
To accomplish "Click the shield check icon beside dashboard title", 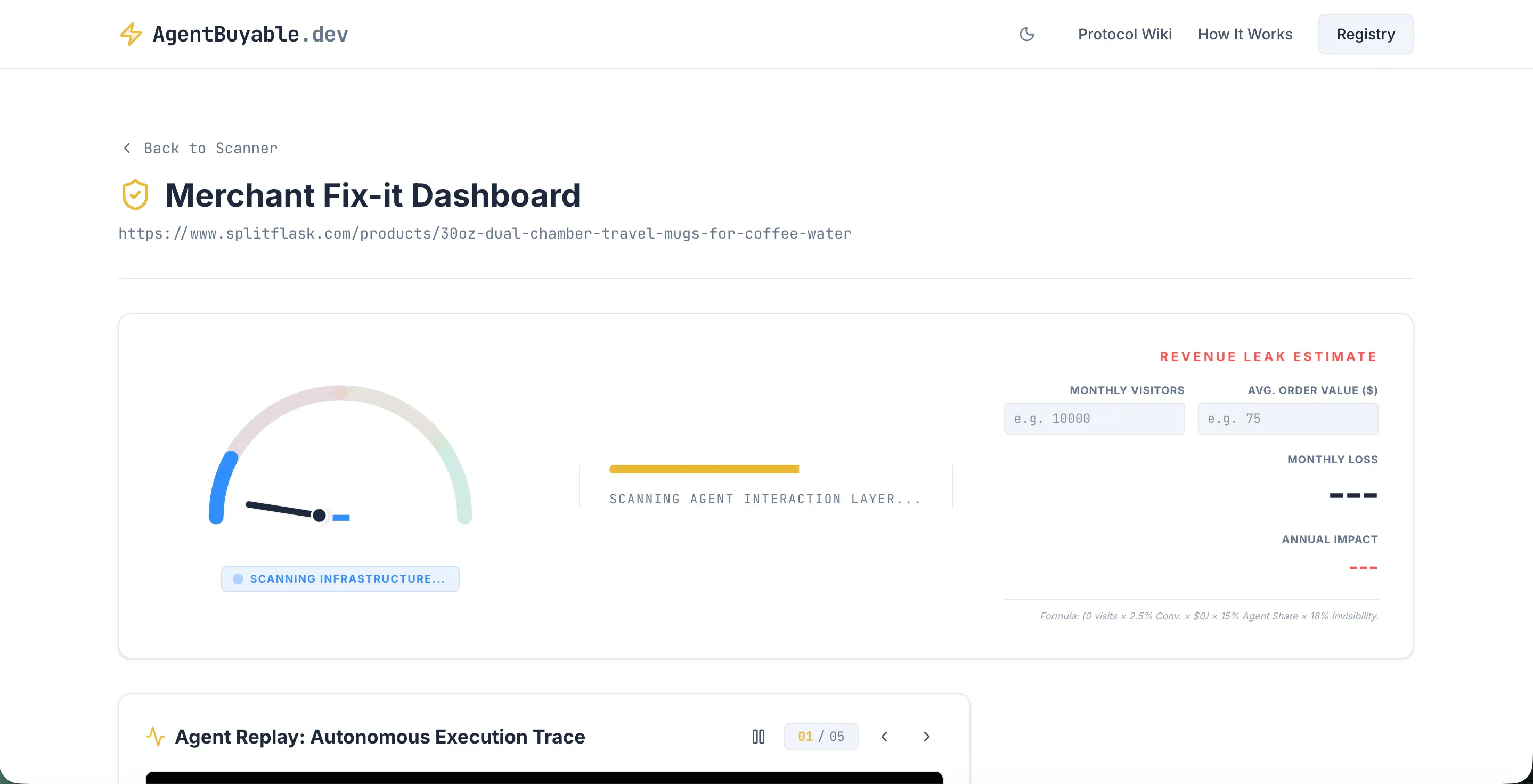I will pyautogui.click(x=135, y=195).
